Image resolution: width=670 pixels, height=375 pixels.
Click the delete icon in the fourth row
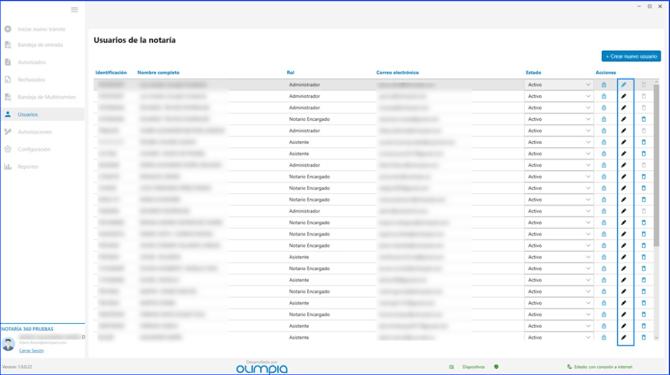pos(644,119)
